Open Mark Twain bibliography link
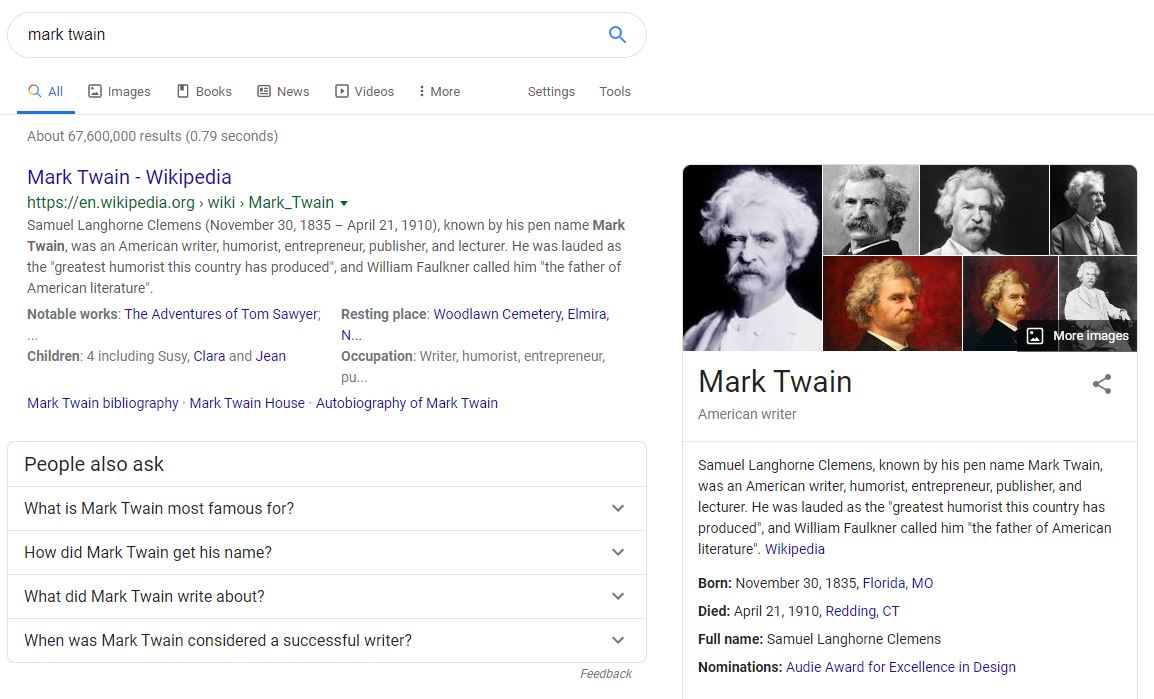This screenshot has height=699, width=1154. point(103,403)
